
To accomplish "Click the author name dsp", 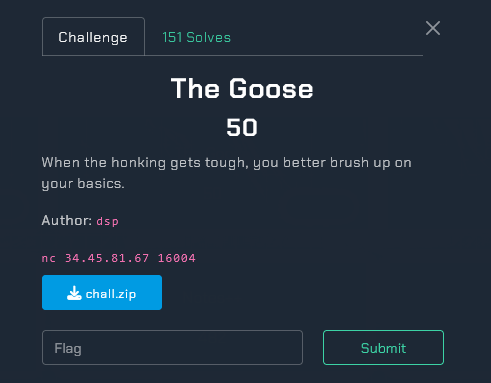I will click(107, 221).
